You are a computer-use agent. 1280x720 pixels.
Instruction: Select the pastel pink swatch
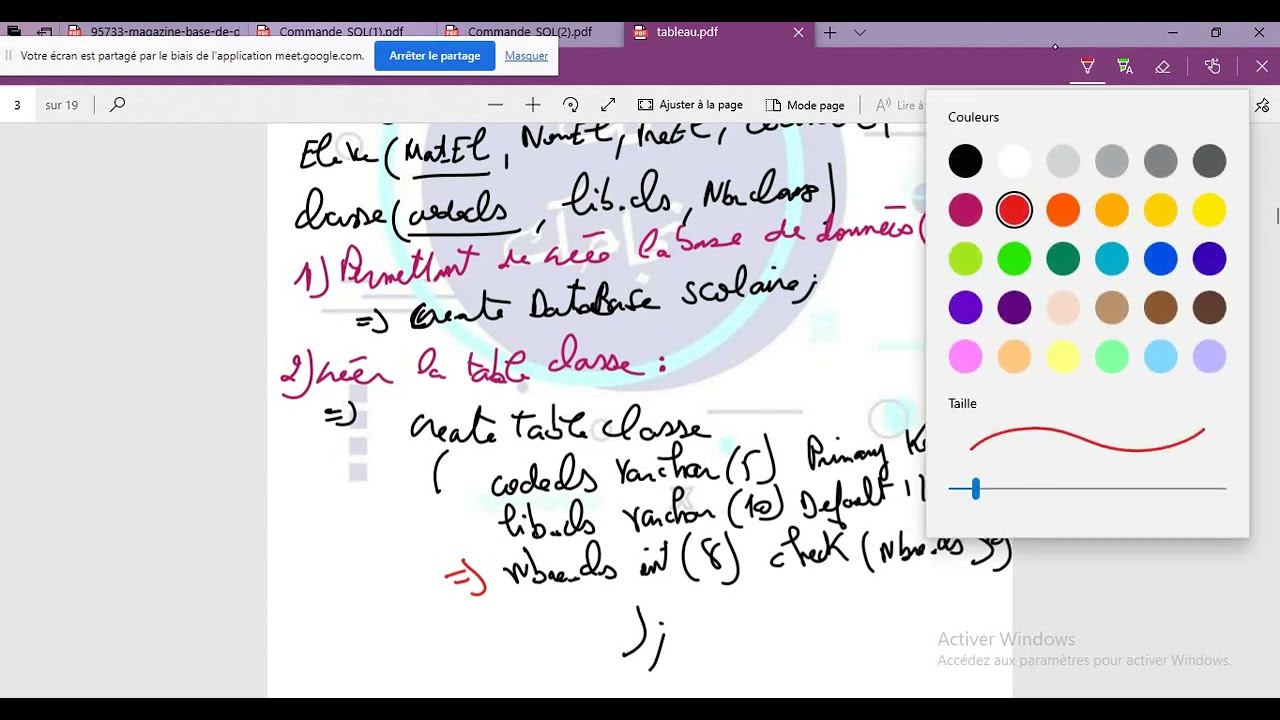coord(966,357)
